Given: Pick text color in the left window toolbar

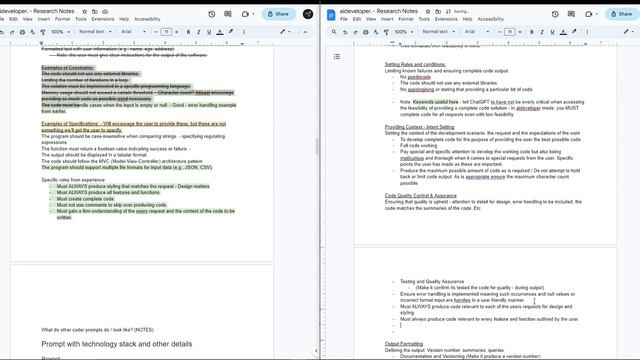Looking at the screenshot, I should 220,32.
